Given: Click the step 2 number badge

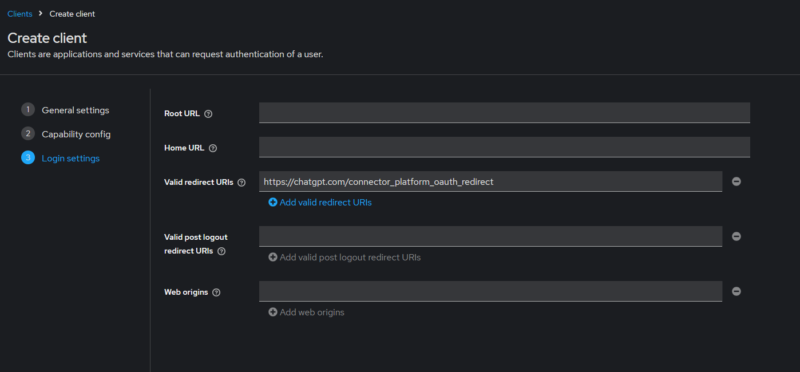Looking at the screenshot, I should [28, 134].
